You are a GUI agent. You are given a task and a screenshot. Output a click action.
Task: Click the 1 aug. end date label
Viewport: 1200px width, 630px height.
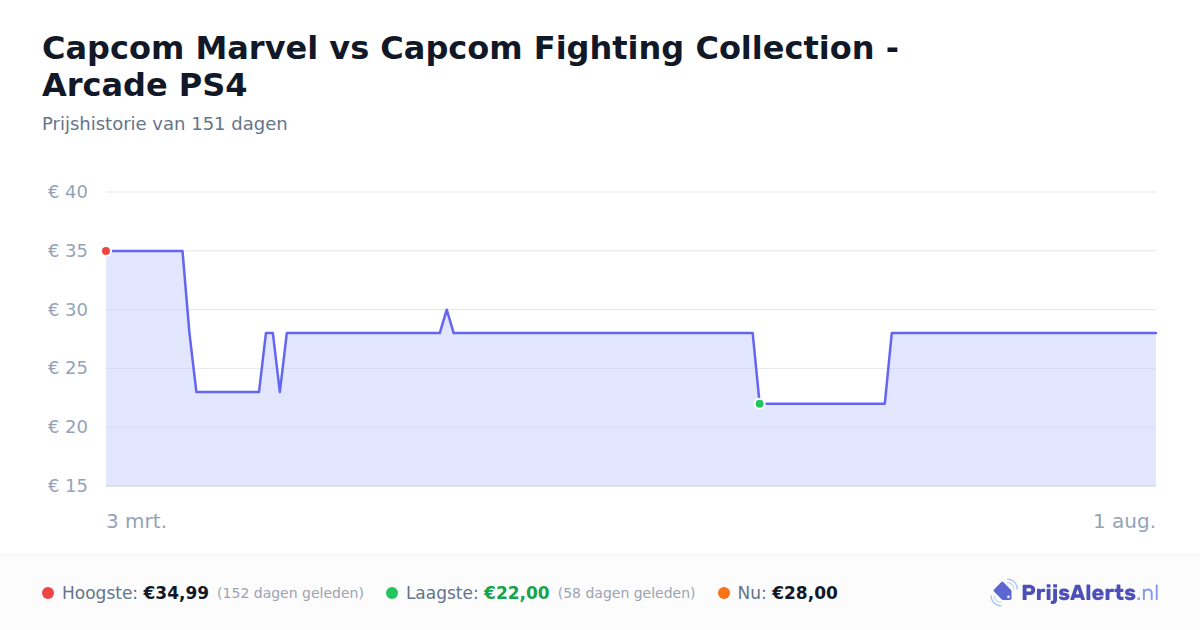pos(1124,522)
